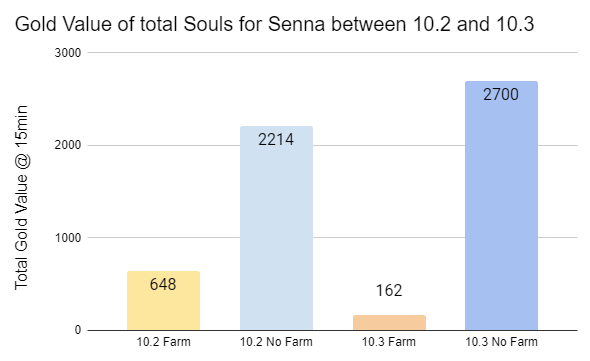Click the horizontal baseline axis line
Viewport: 590px width, 361px height.
(x=332, y=331)
